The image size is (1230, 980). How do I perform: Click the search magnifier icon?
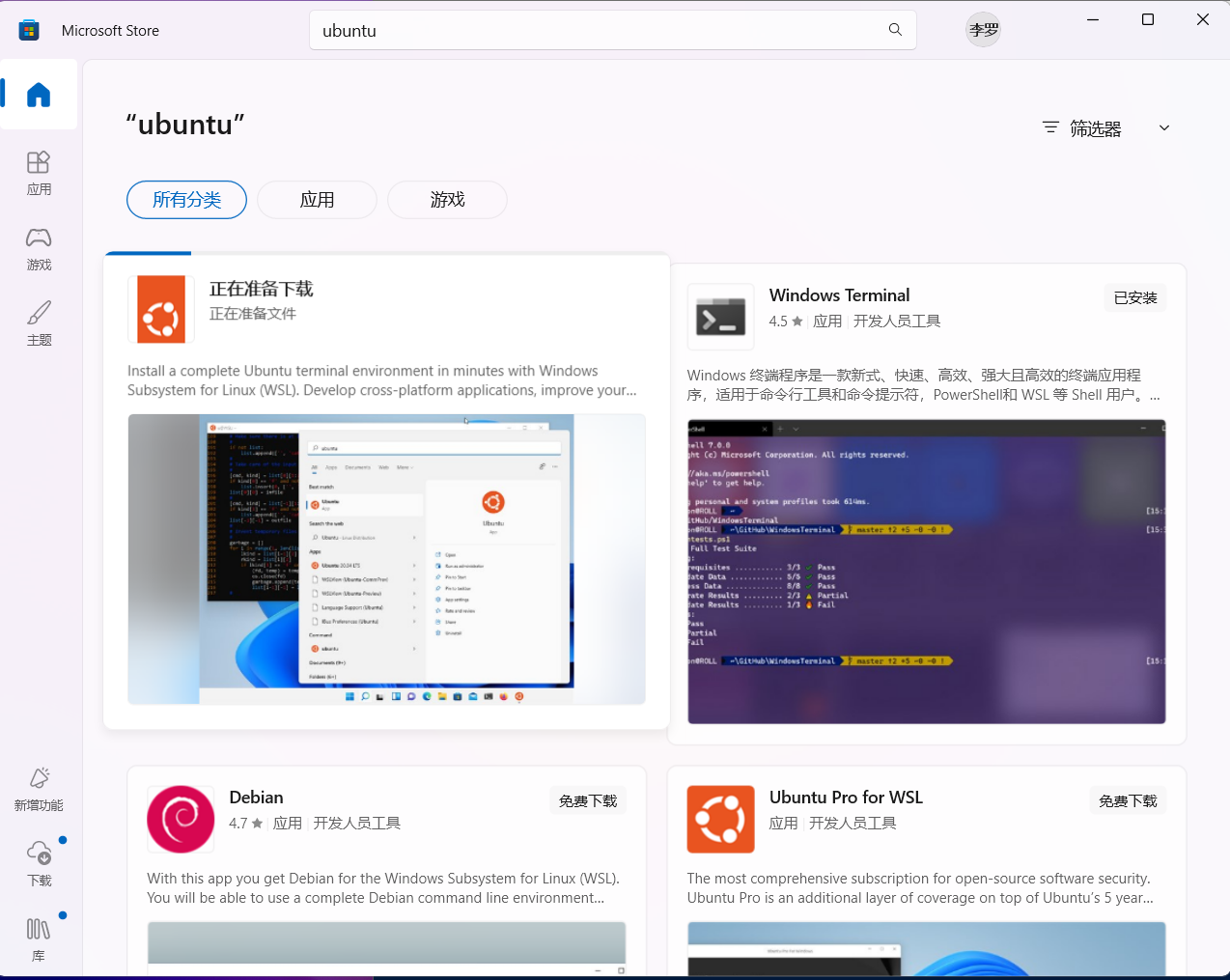pyautogui.click(x=895, y=30)
